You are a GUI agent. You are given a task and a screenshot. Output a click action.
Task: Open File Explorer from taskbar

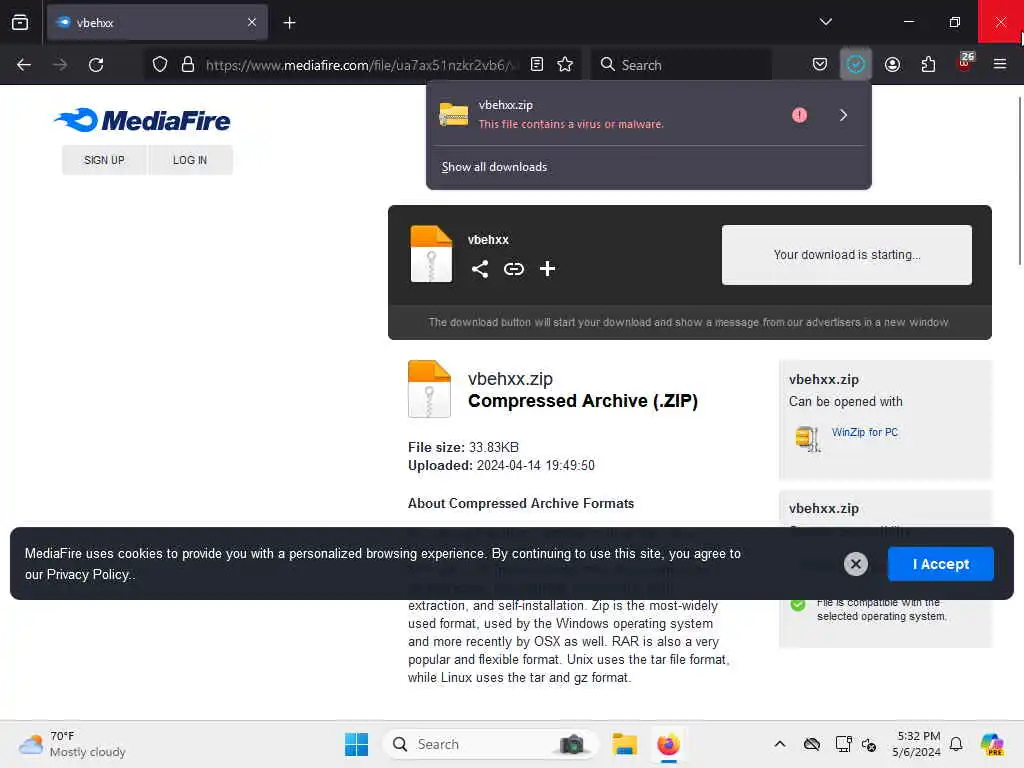pyautogui.click(x=624, y=744)
